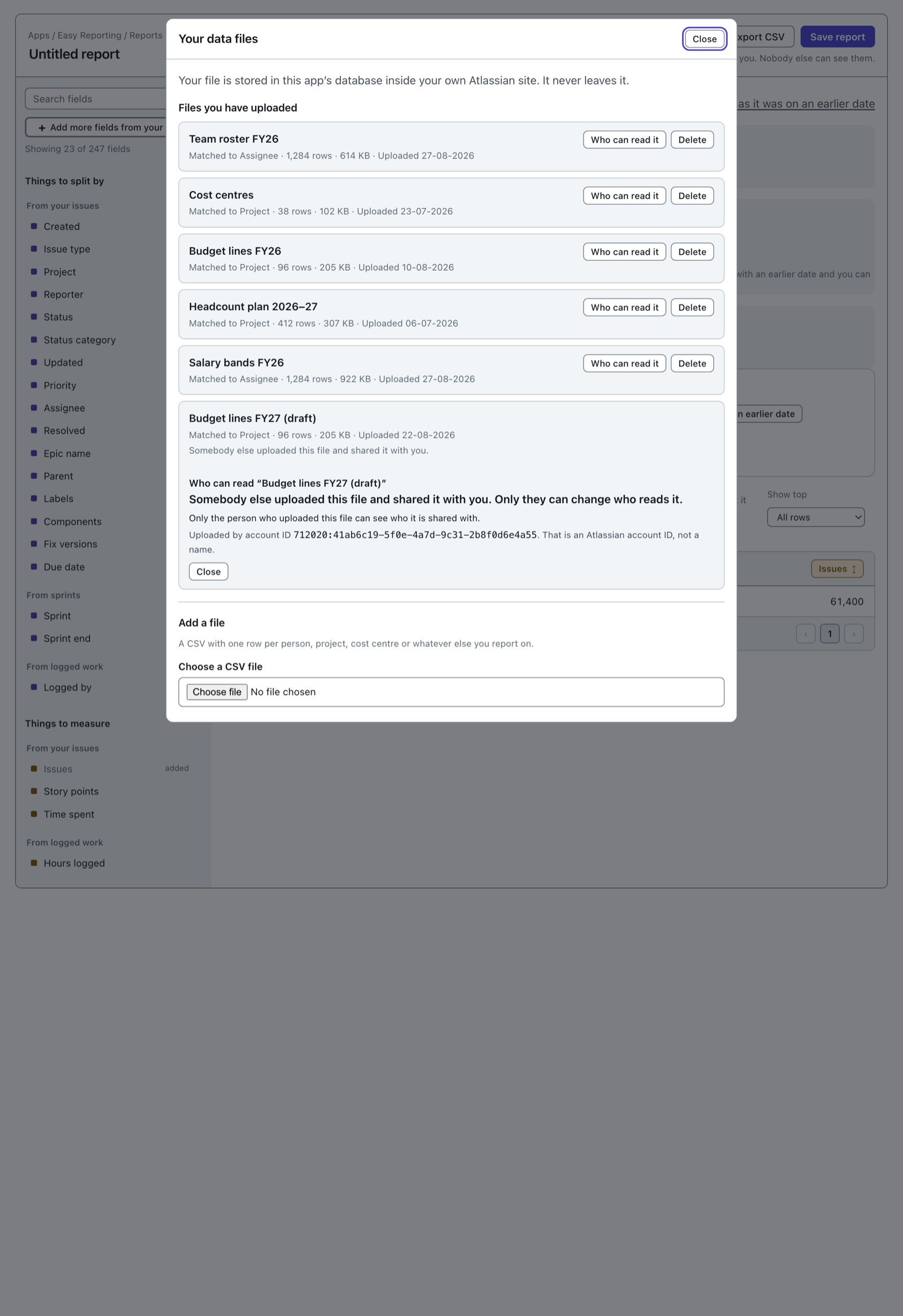The height and width of the screenshot is (1316, 903).
Task: Select the Epic name field
Action: 67,454
